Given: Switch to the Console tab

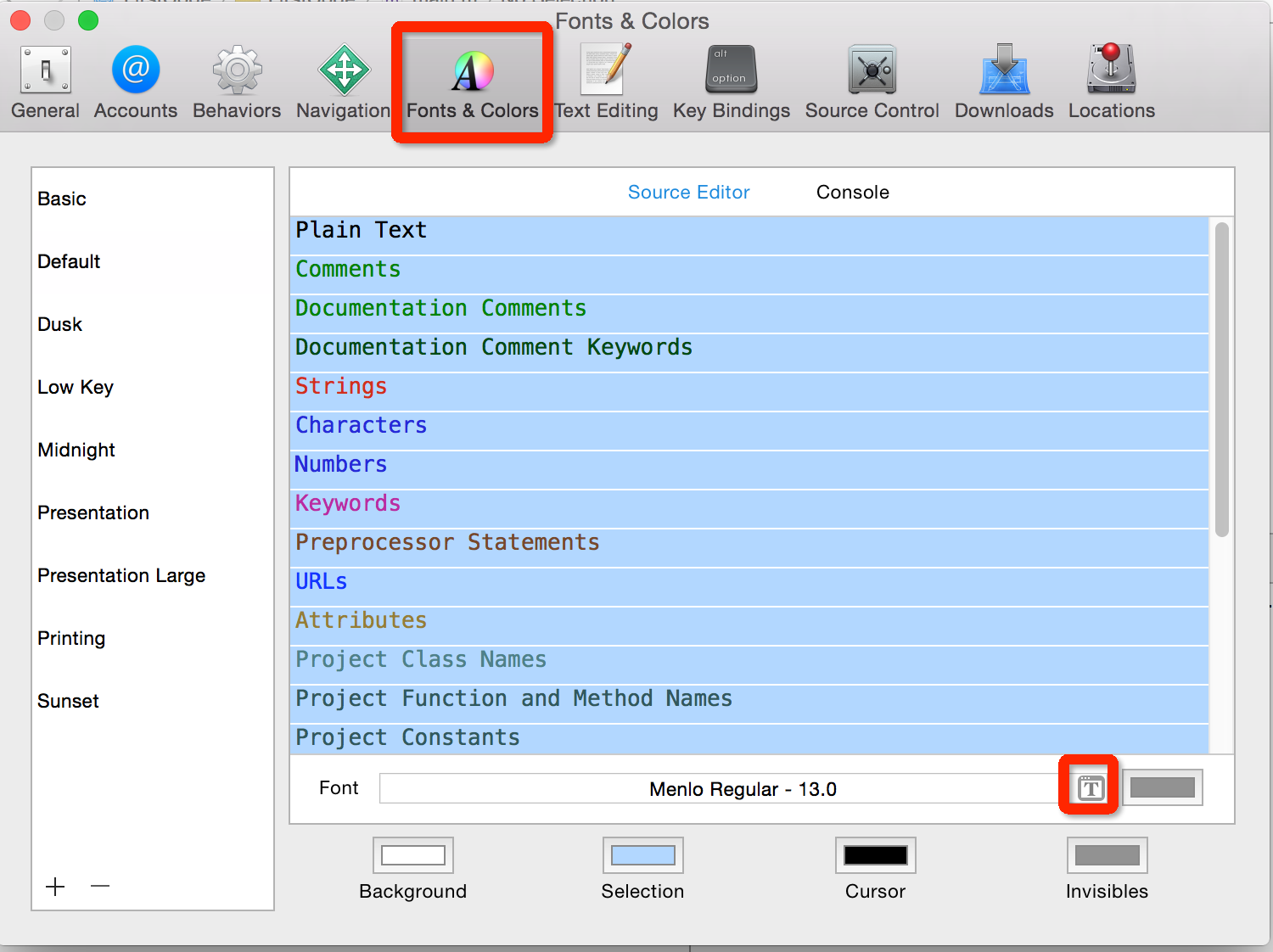Looking at the screenshot, I should pyautogui.click(x=852, y=192).
